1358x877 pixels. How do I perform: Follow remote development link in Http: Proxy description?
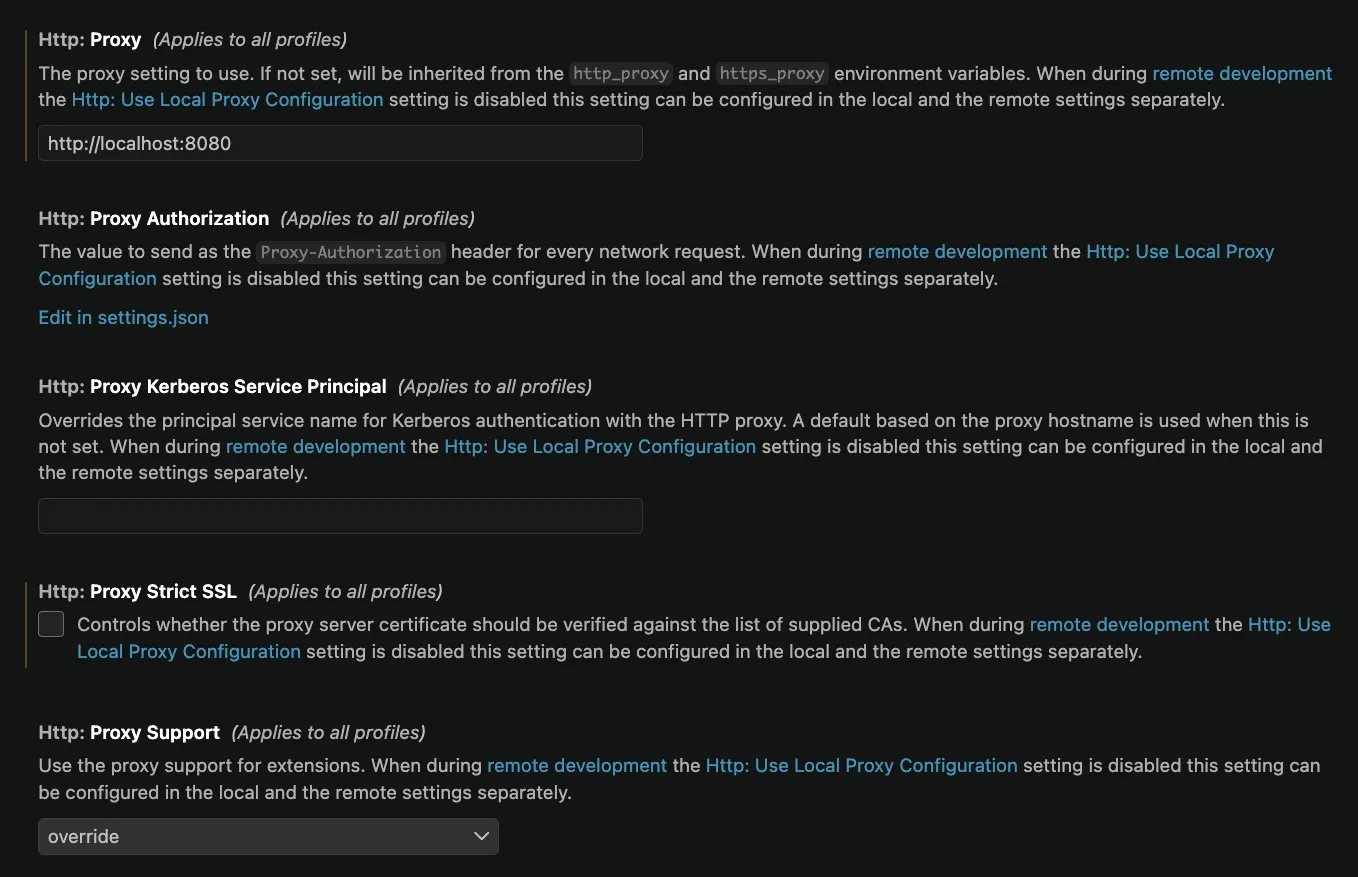coord(1242,73)
